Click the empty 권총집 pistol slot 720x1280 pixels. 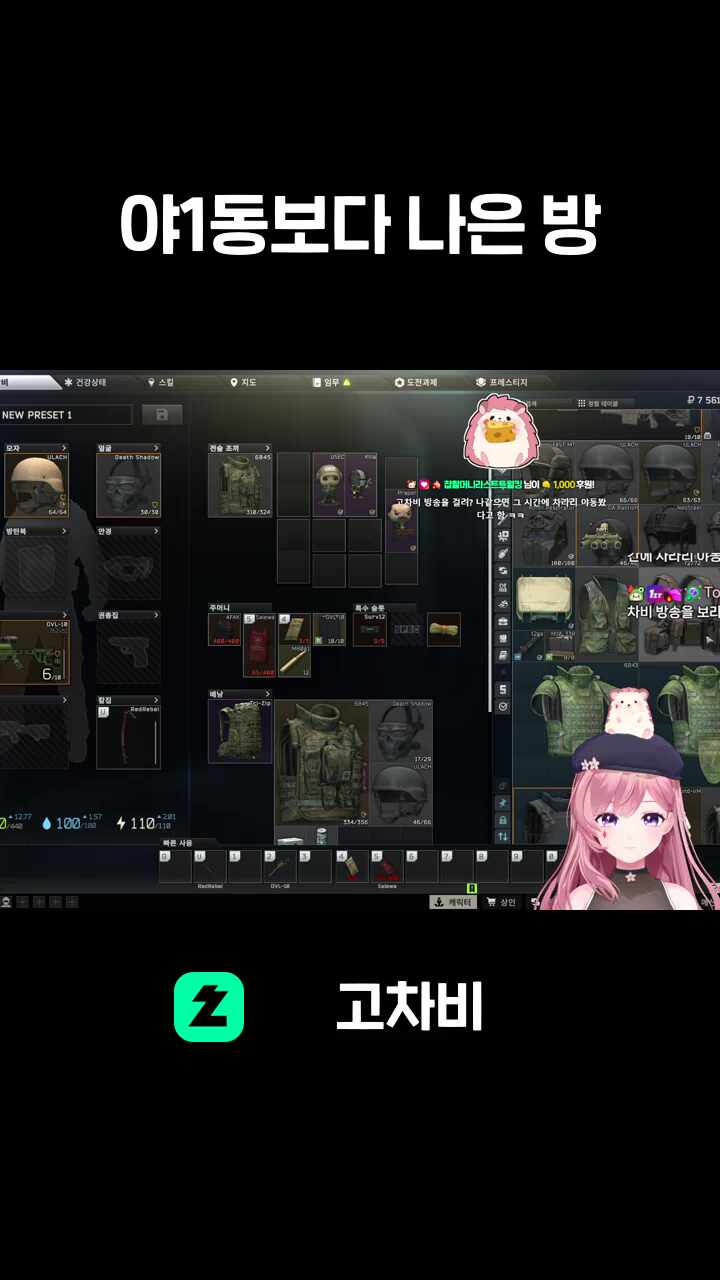click(128, 653)
